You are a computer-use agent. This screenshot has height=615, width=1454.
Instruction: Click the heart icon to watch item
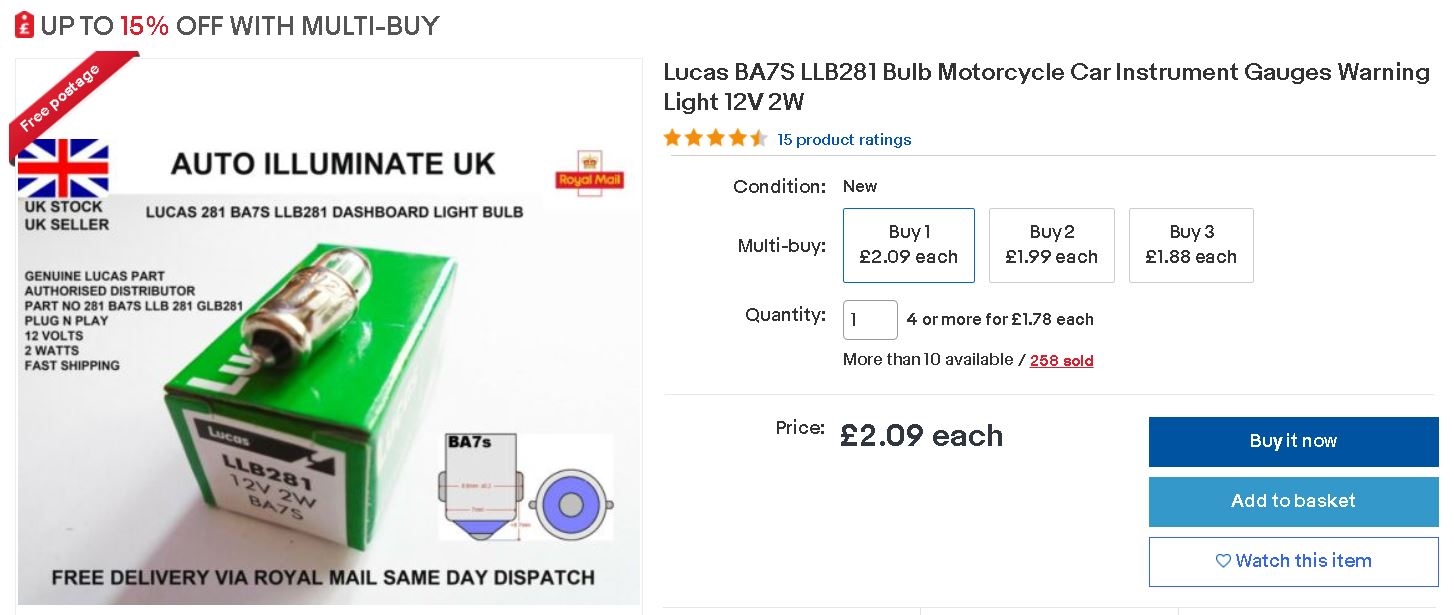(1223, 561)
